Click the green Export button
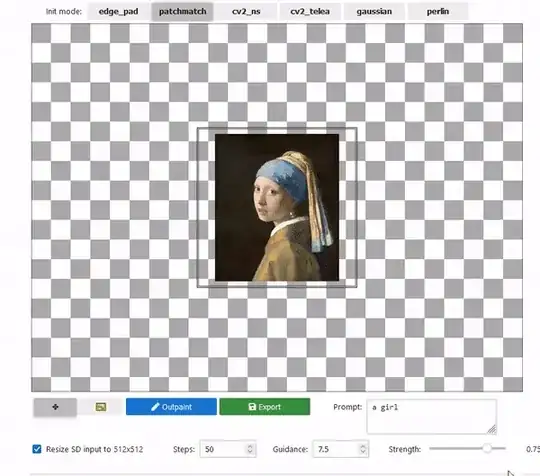Image resolution: width=540 pixels, height=476 pixels. tap(264, 407)
